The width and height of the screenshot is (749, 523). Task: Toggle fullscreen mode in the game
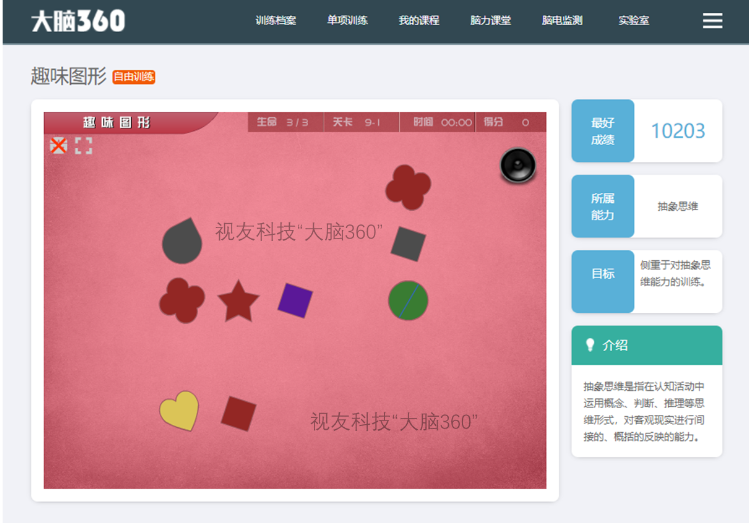[84, 146]
